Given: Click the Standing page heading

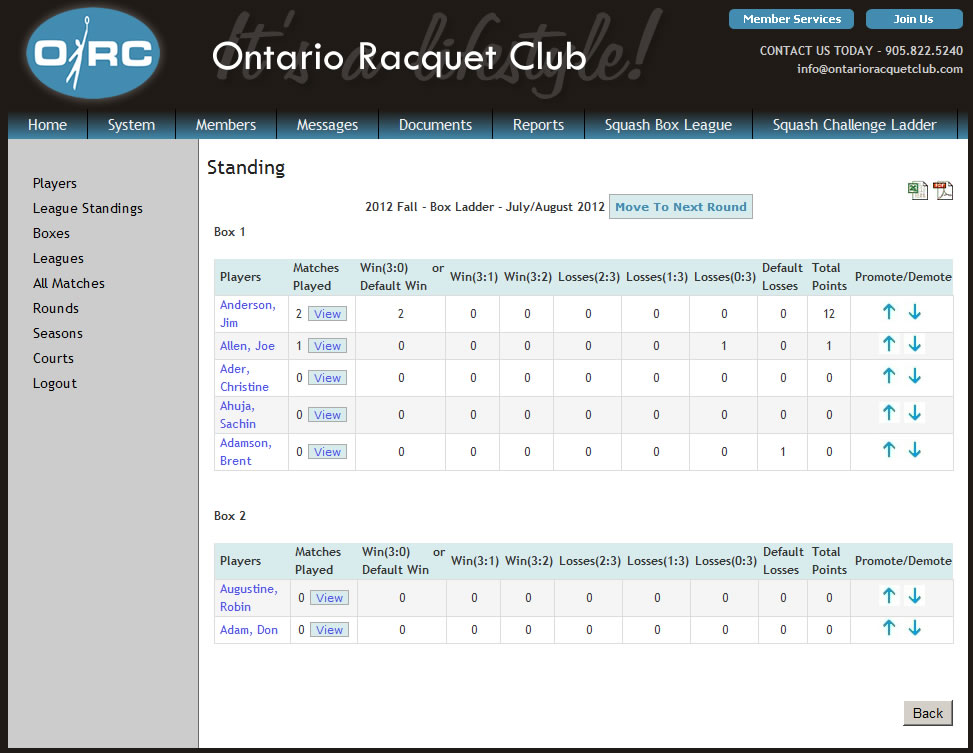Looking at the screenshot, I should point(246,168).
